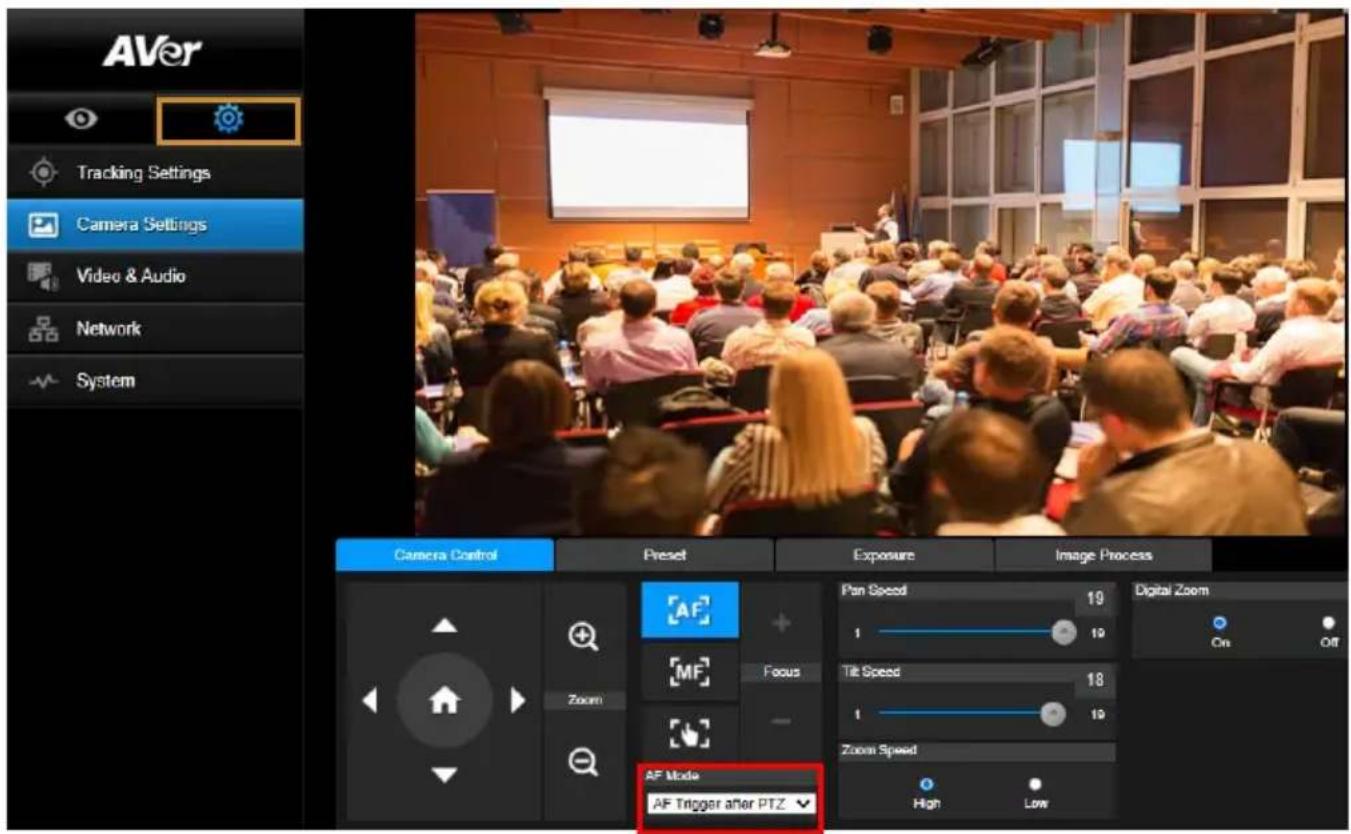Tilt camera up with up arrow
Image resolution: width=1351 pixels, height=834 pixels.
[445, 626]
